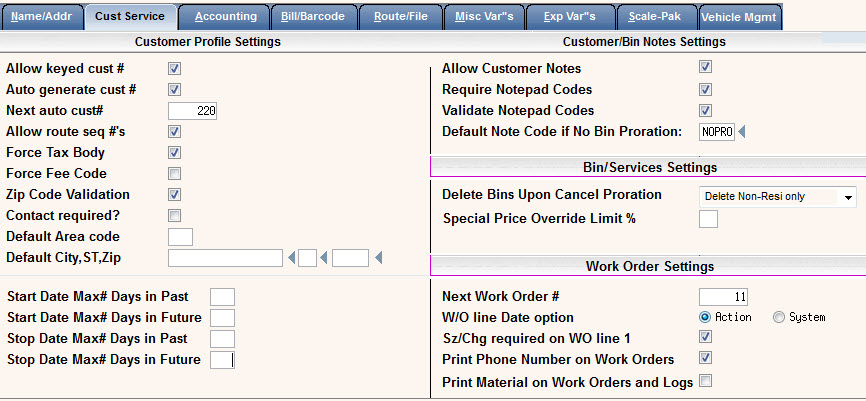Click the Customer Profile Settings heading
Image resolution: width=866 pixels, height=401 pixels.
208,42
